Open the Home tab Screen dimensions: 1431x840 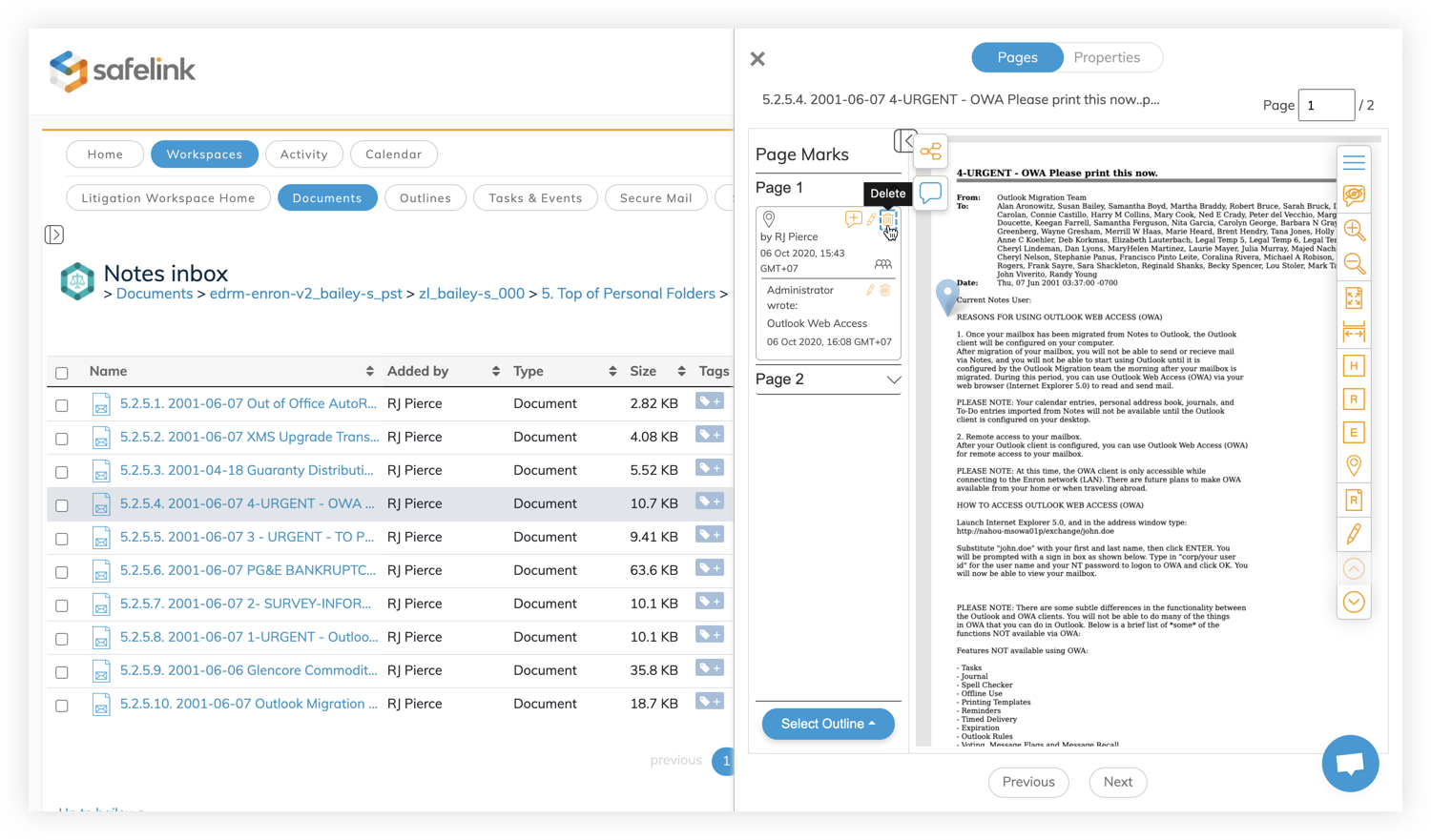[x=105, y=154]
